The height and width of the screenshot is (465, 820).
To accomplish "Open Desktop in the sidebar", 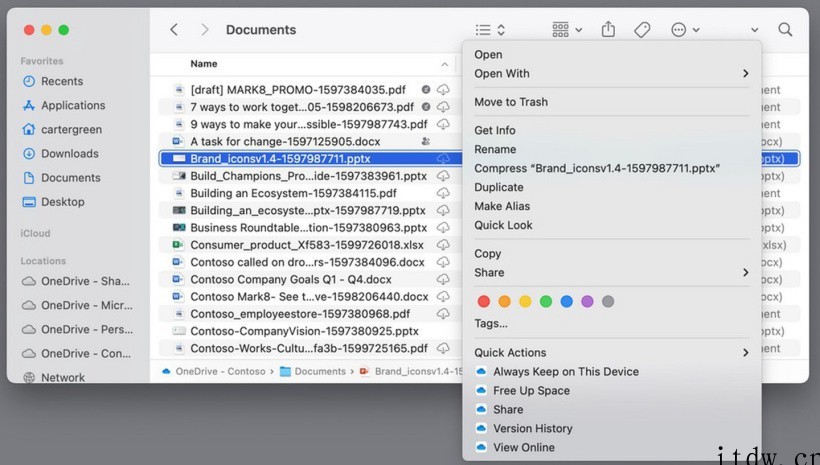I will (x=53, y=201).
